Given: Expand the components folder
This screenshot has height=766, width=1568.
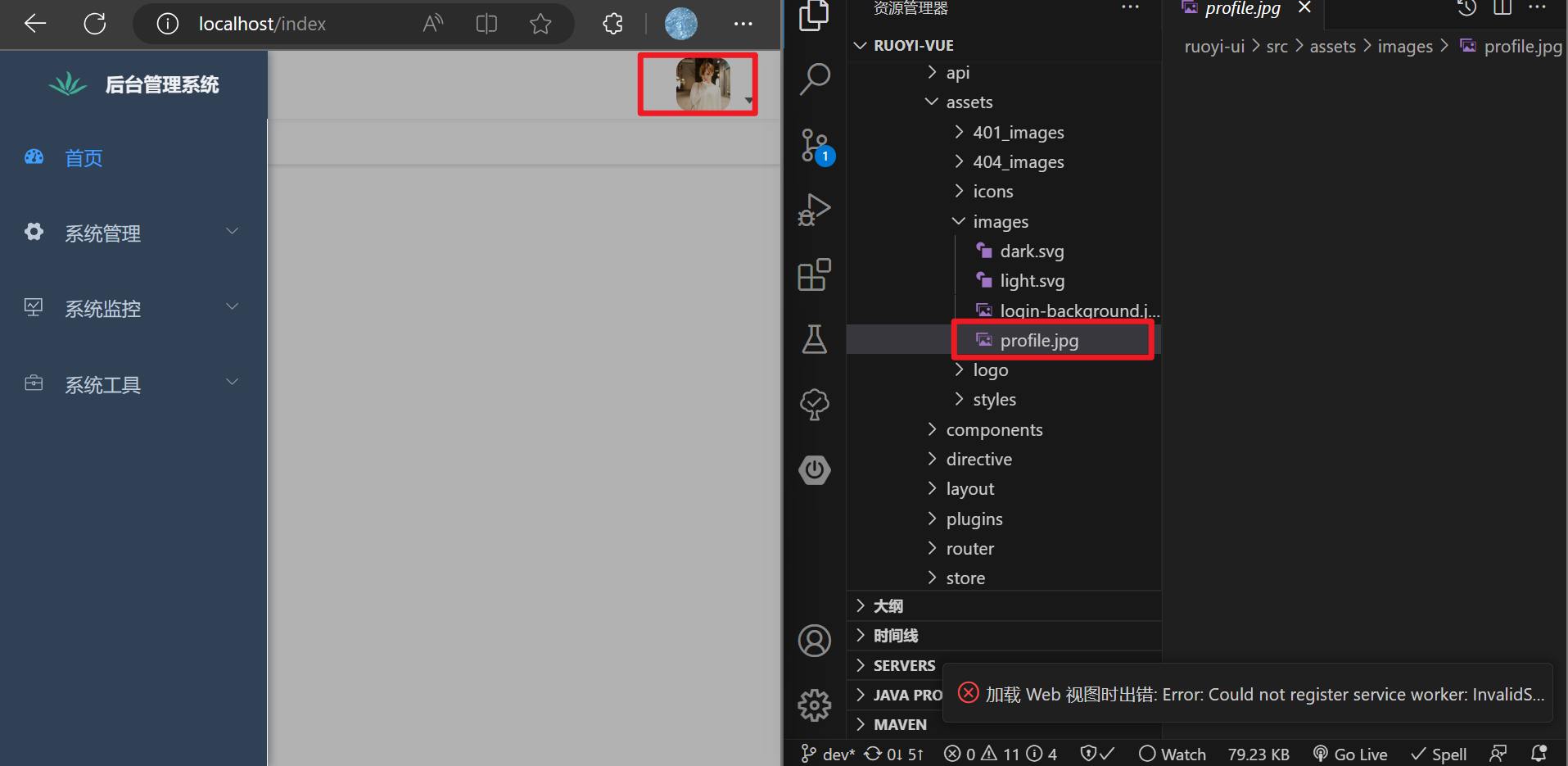Looking at the screenshot, I should pyautogui.click(x=994, y=430).
